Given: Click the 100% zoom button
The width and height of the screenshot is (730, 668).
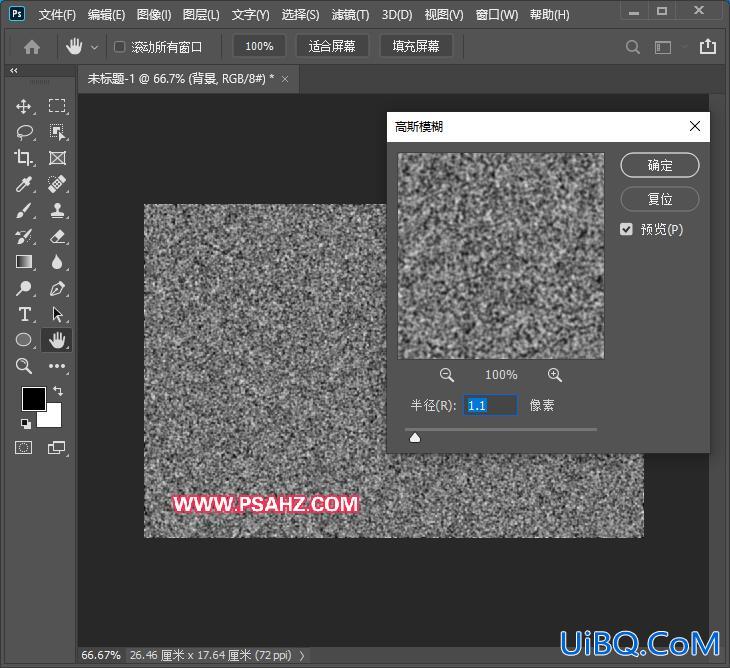Looking at the screenshot, I should 259,46.
